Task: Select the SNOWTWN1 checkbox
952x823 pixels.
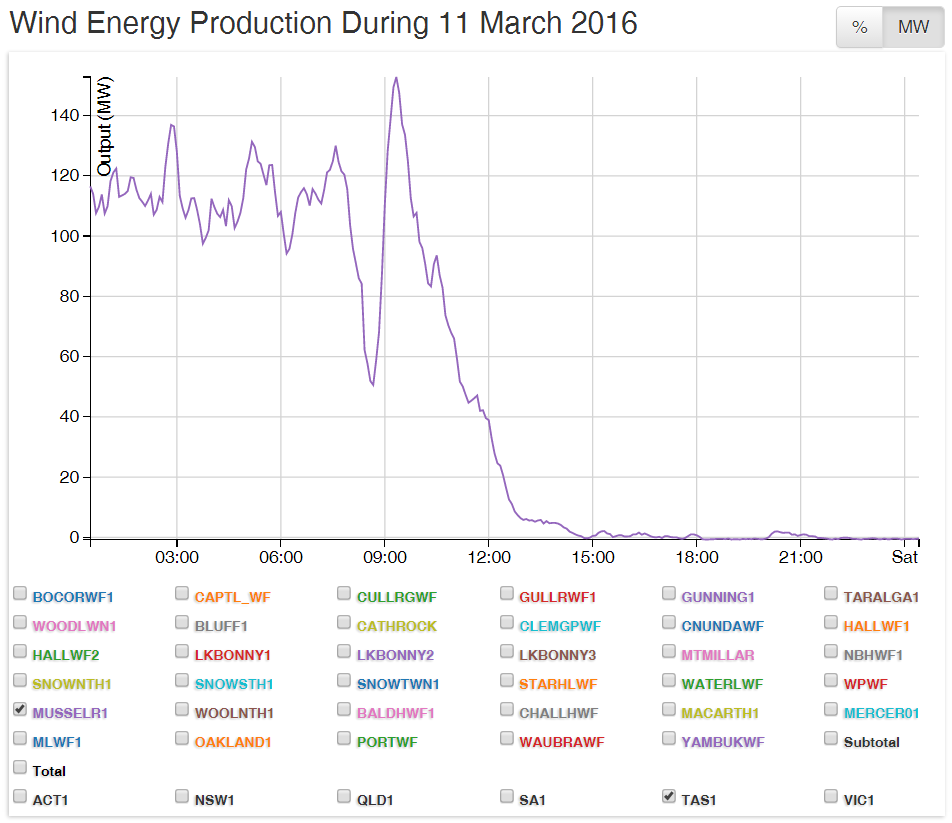Action: click(x=344, y=680)
